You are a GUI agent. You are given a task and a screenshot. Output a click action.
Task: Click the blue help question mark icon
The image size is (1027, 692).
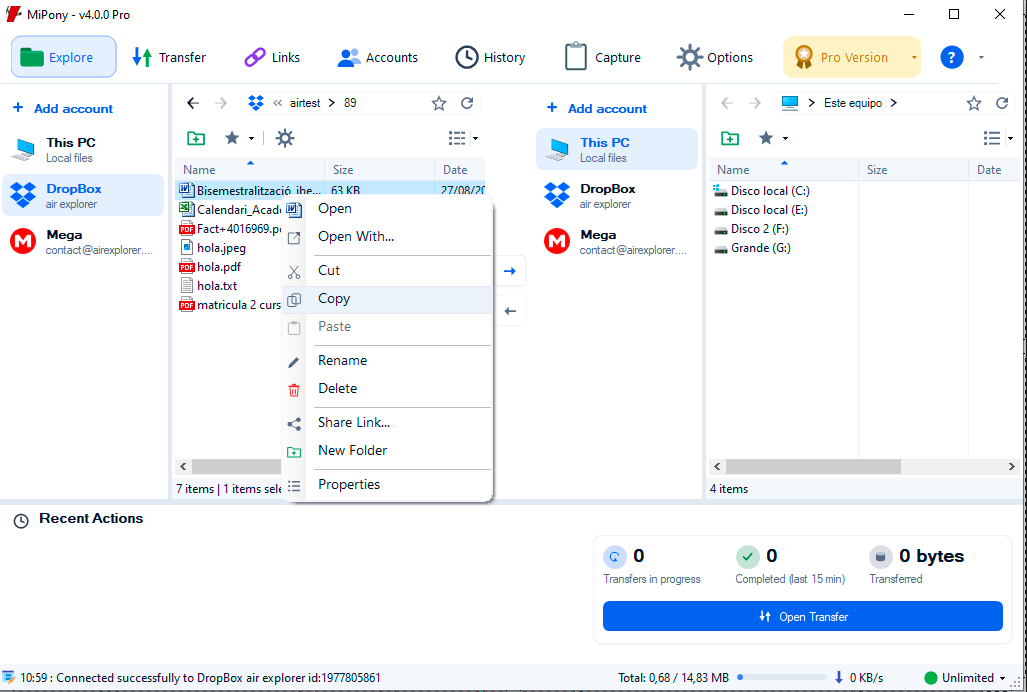click(952, 58)
